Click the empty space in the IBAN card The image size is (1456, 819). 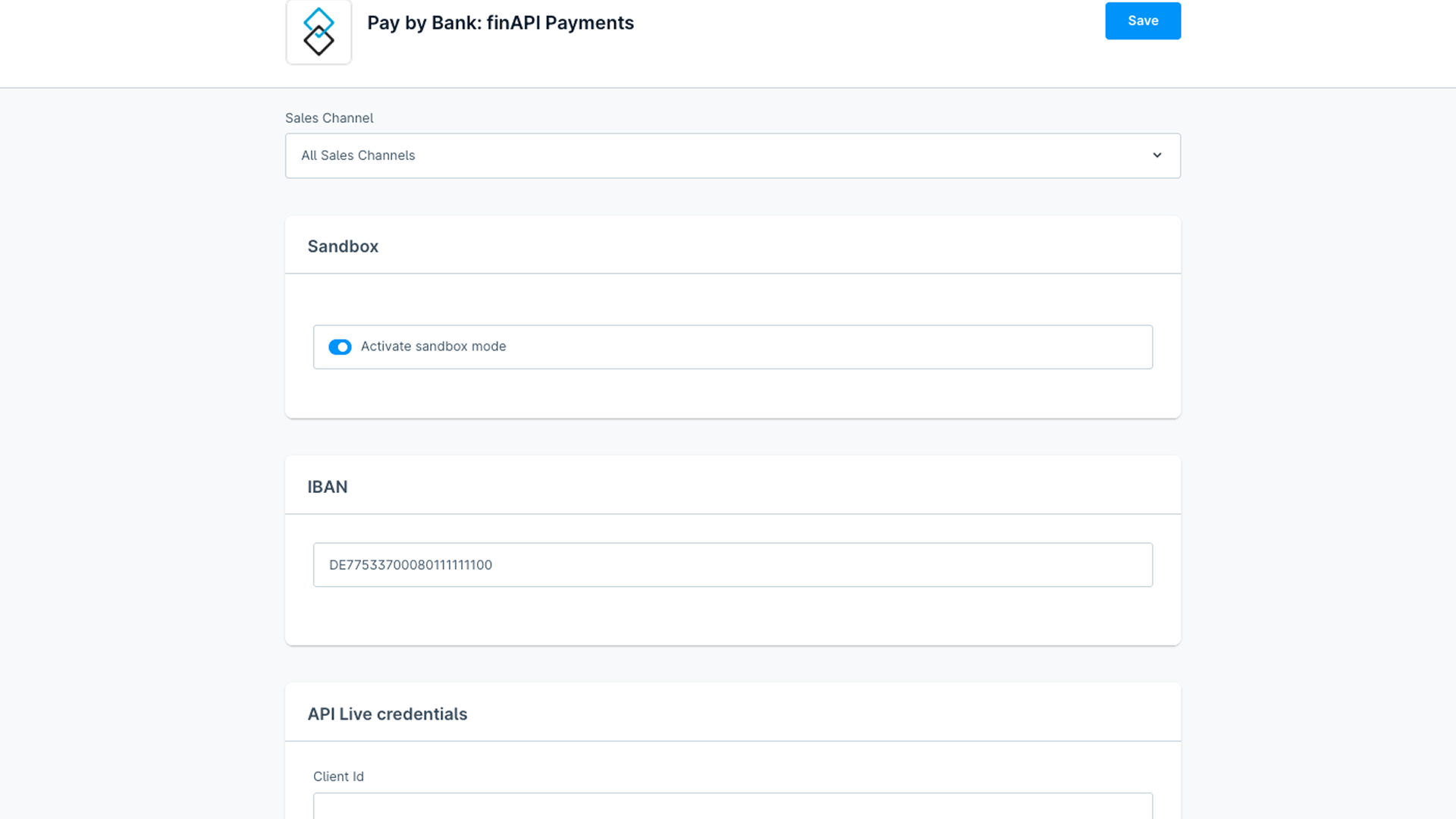pos(733,616)
